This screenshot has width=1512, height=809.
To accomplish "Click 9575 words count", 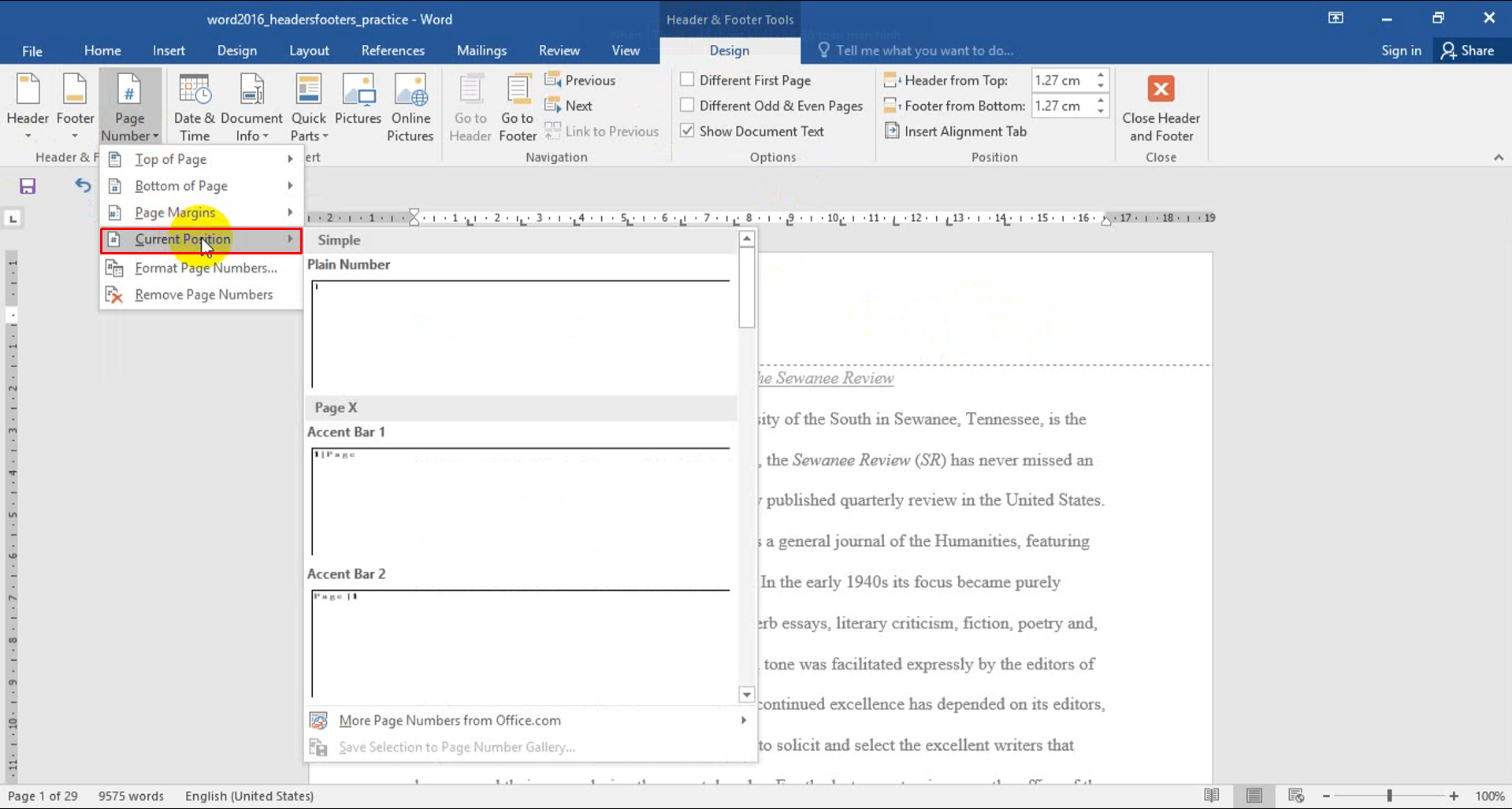I will (131, 796).
